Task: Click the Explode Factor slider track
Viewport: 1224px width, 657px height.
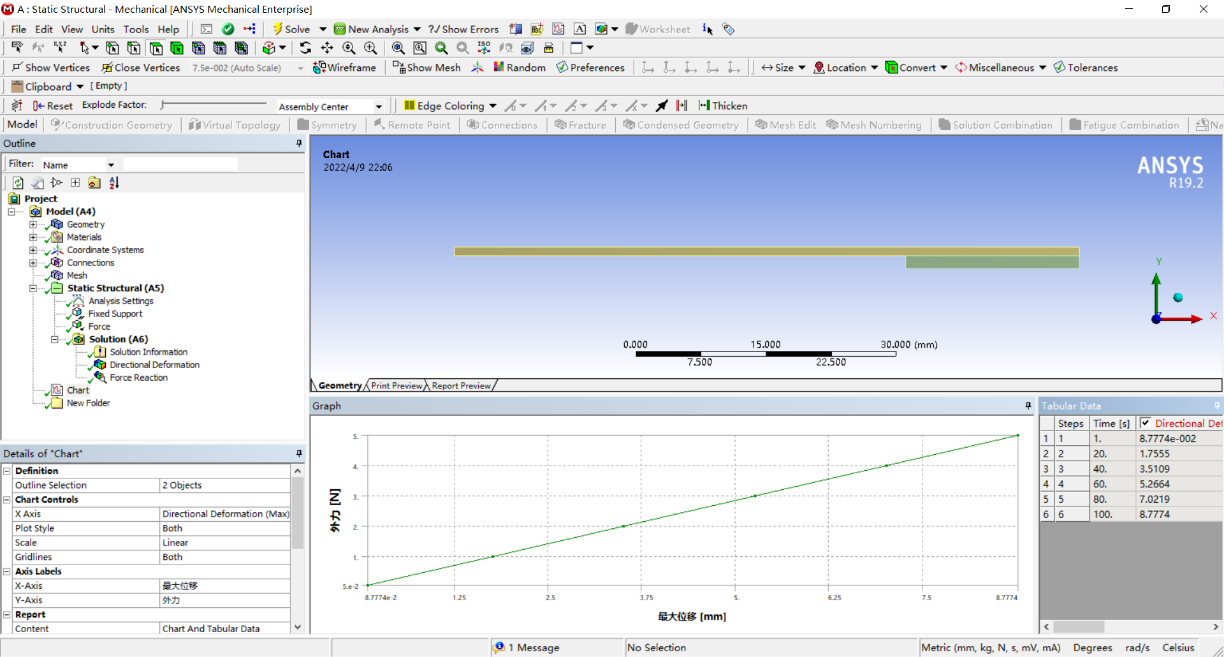Action: 213,105
